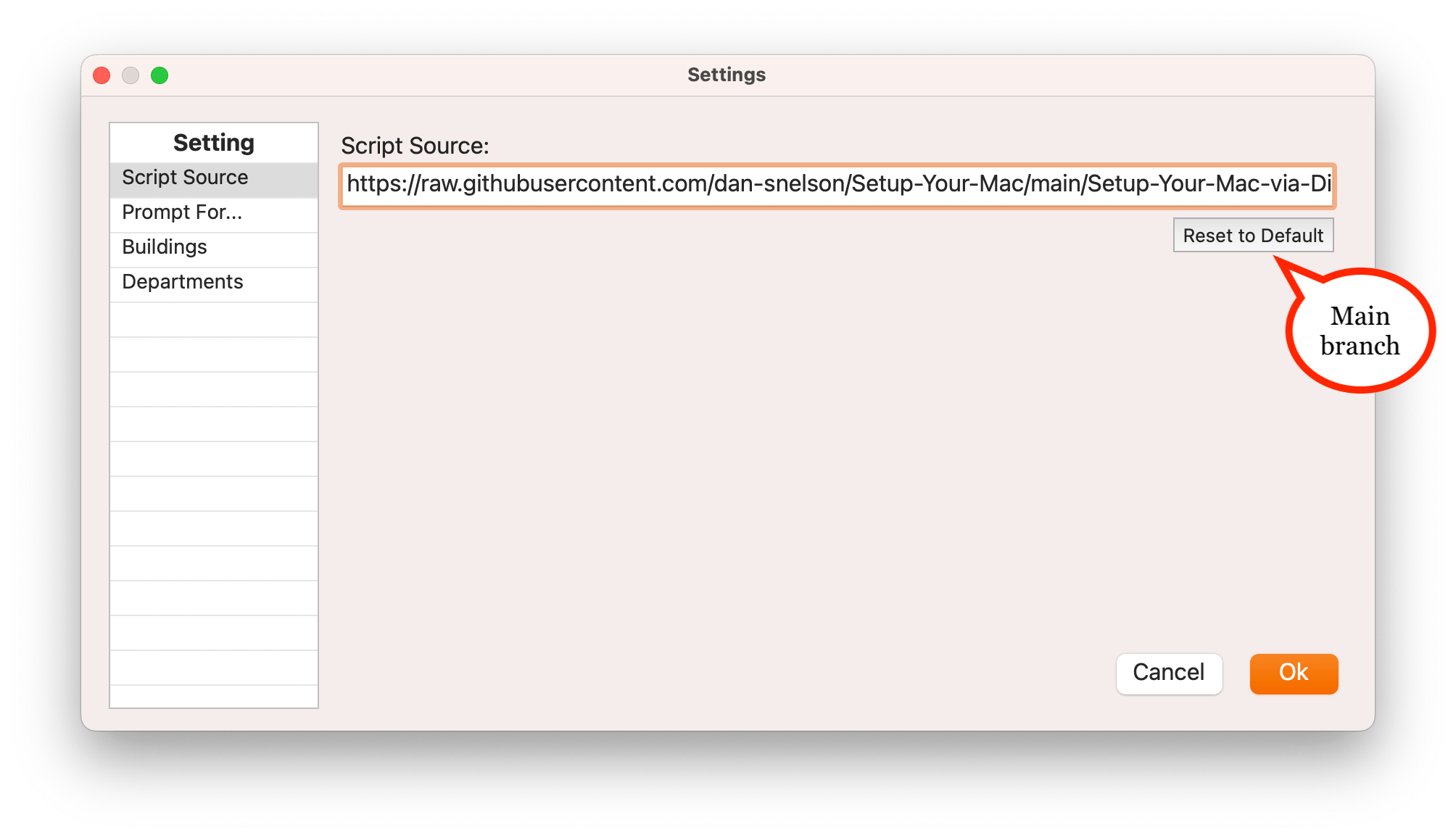The height and width of the screenshot is (838, 1456).
Task: Click second empty row below Departments
Action: point(214,354)
